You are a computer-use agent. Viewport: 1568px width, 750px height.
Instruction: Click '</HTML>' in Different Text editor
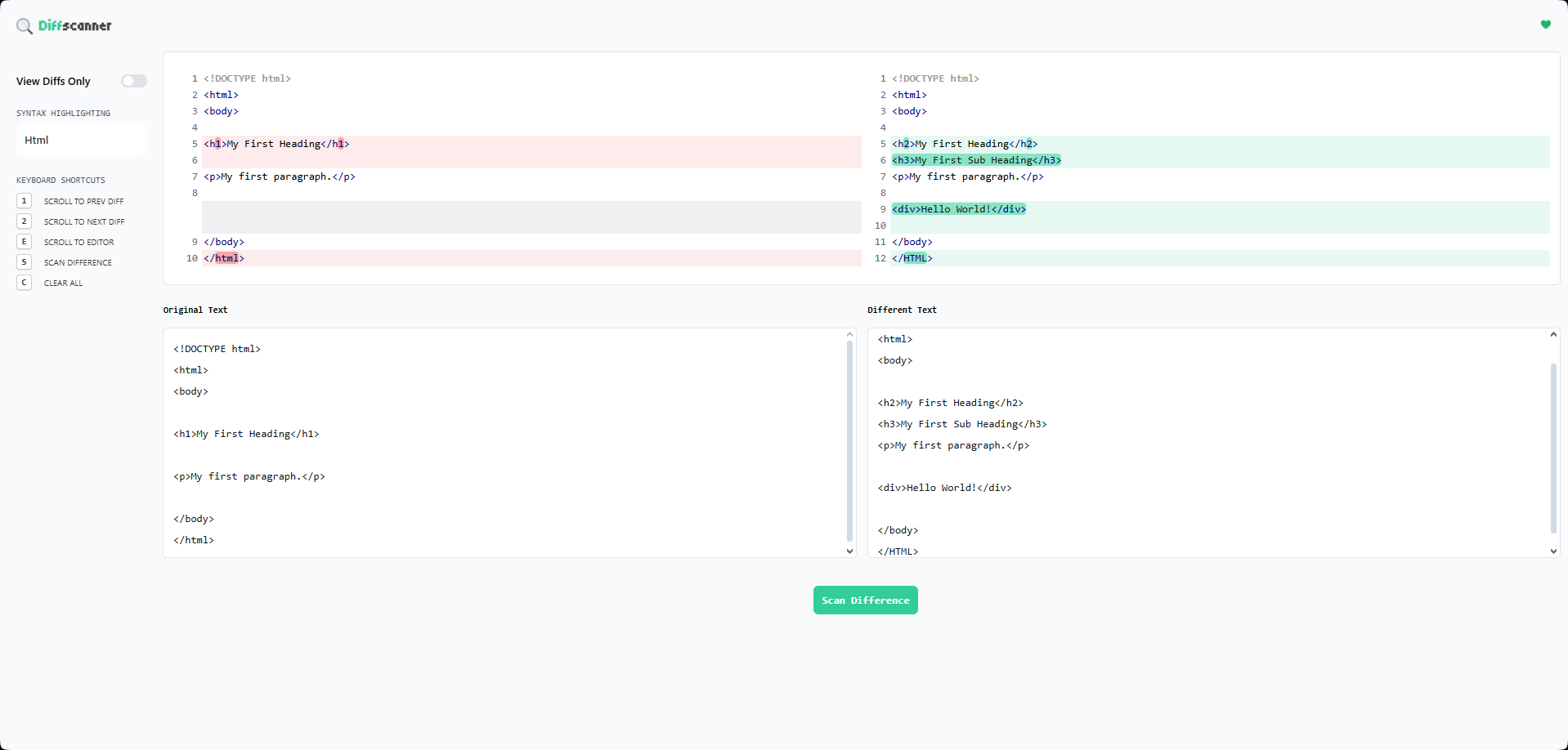pyautogui.click(x=898, y=551)
